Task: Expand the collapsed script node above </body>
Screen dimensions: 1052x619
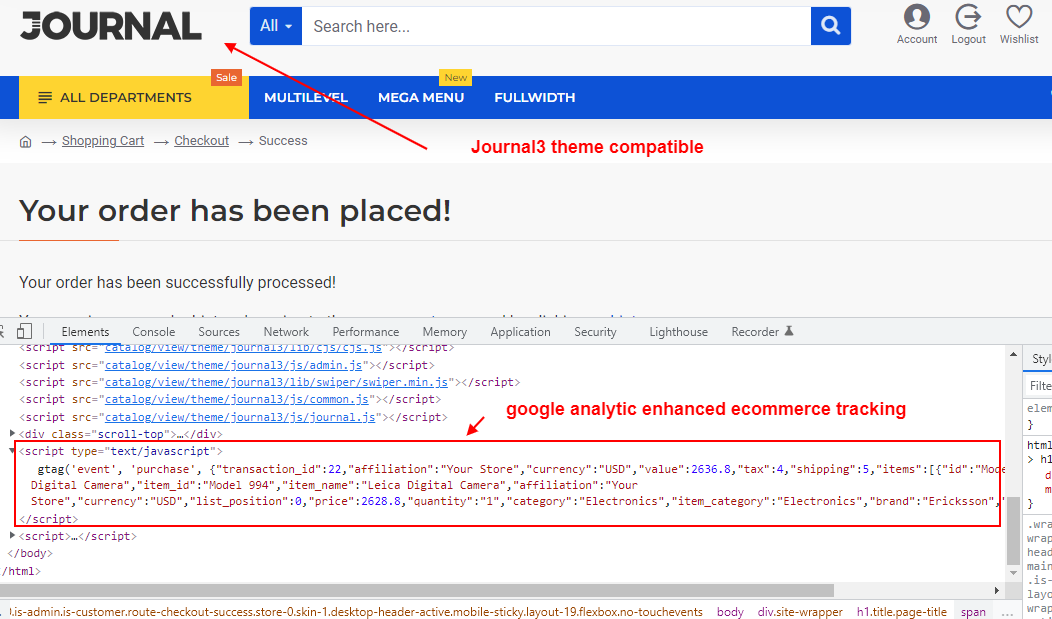Action: click(12, 536)
